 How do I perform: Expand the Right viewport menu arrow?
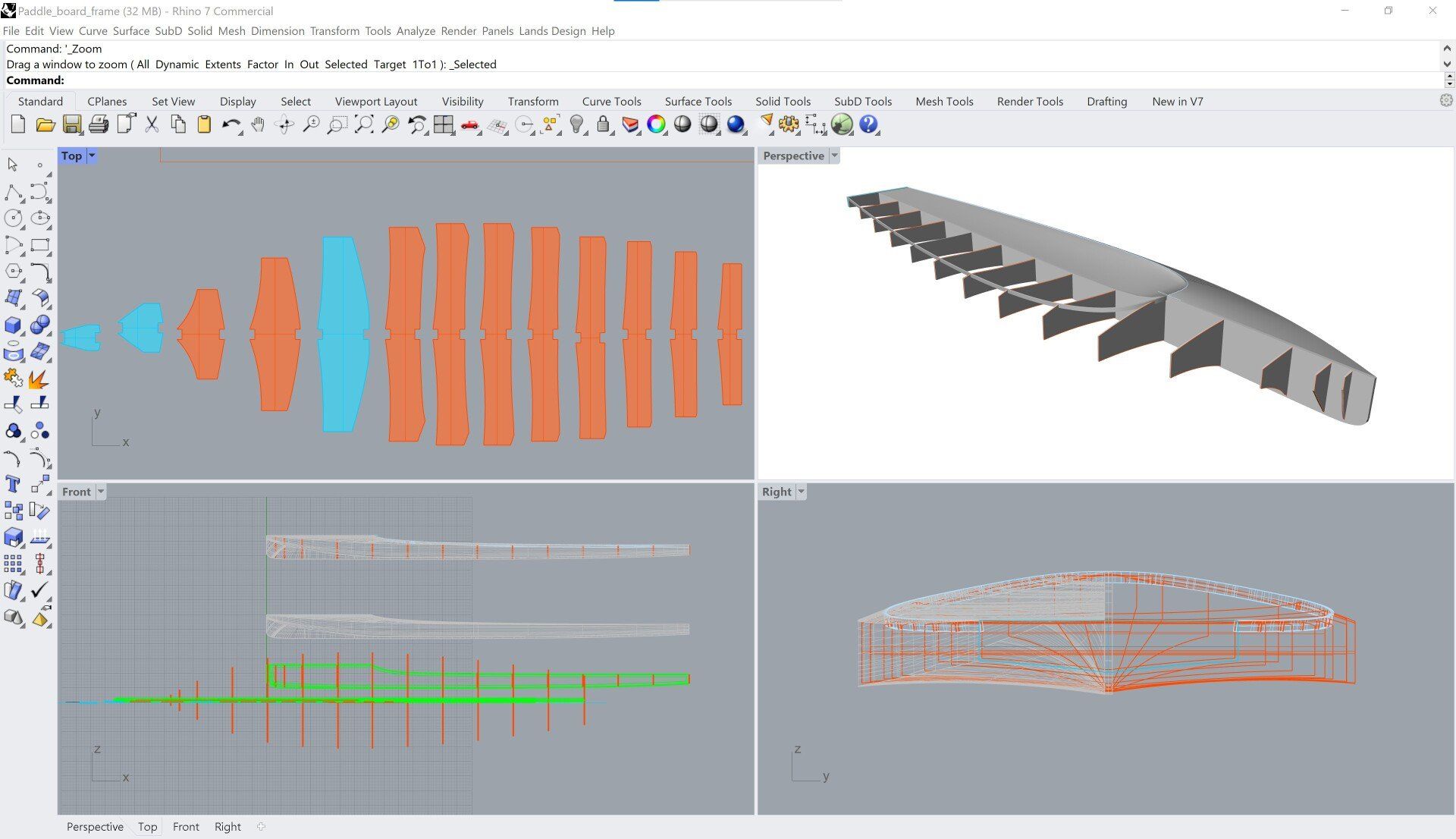(801, 492)
